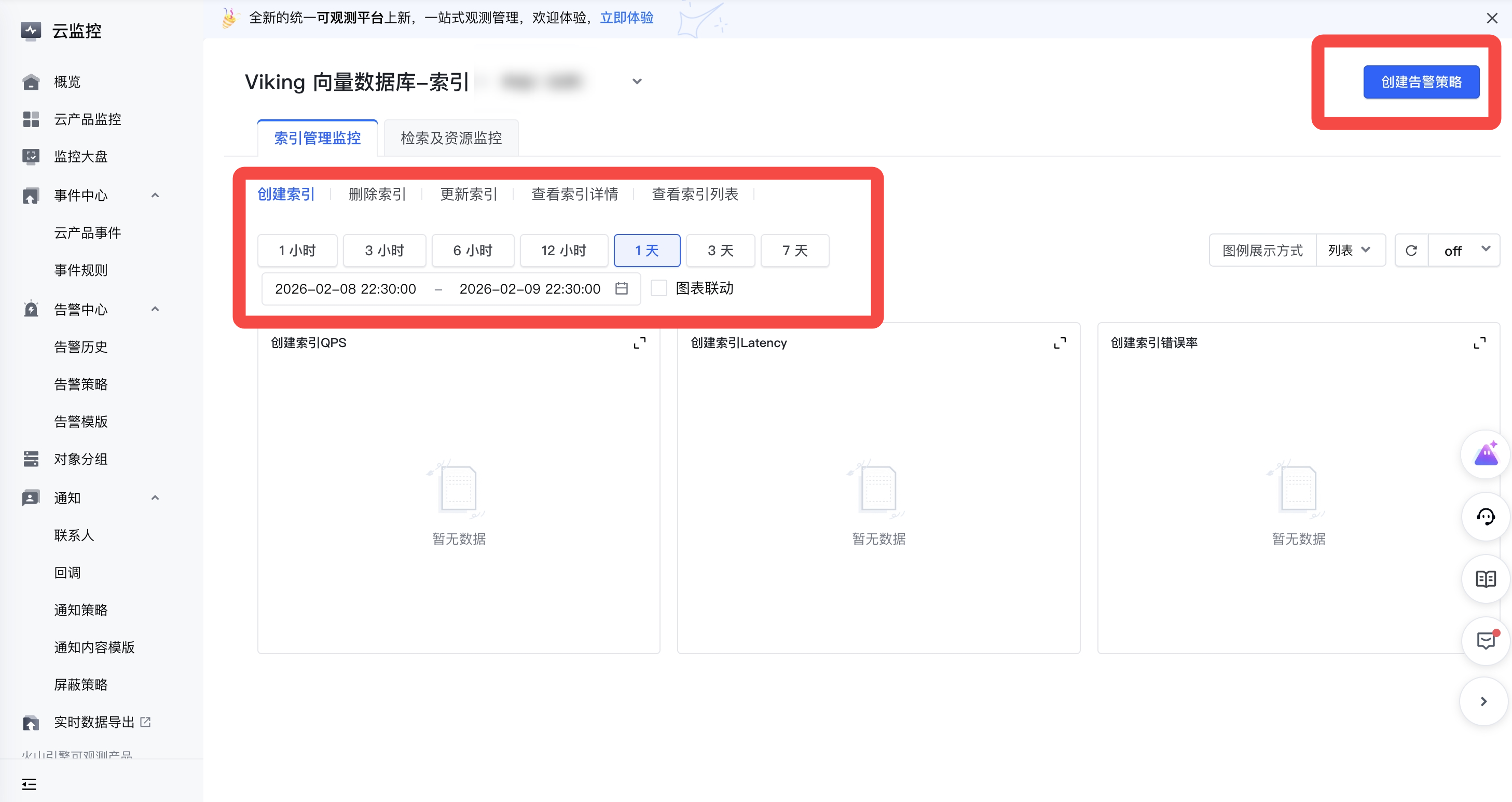Expand the 创建索引QPS chart to fullscreen
The height and width of the screenshot is (802, 1512).
coord(639,342)
